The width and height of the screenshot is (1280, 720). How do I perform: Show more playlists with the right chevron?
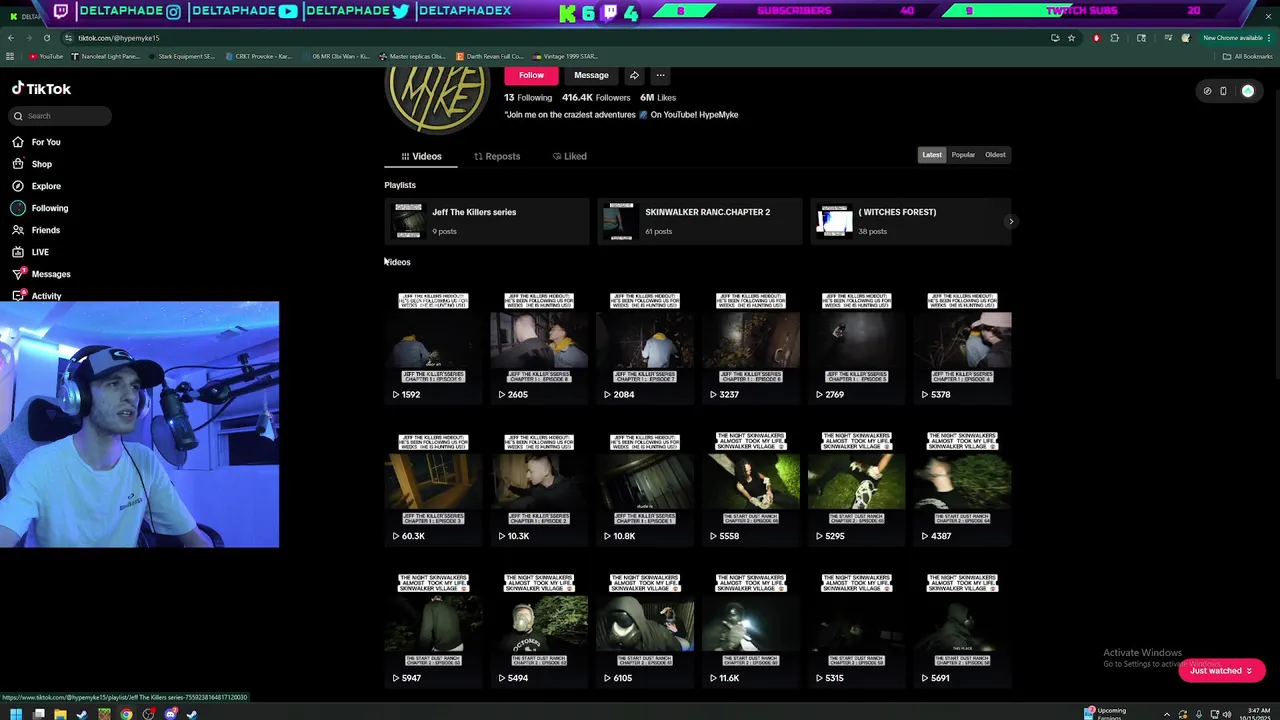(1011, 221)
